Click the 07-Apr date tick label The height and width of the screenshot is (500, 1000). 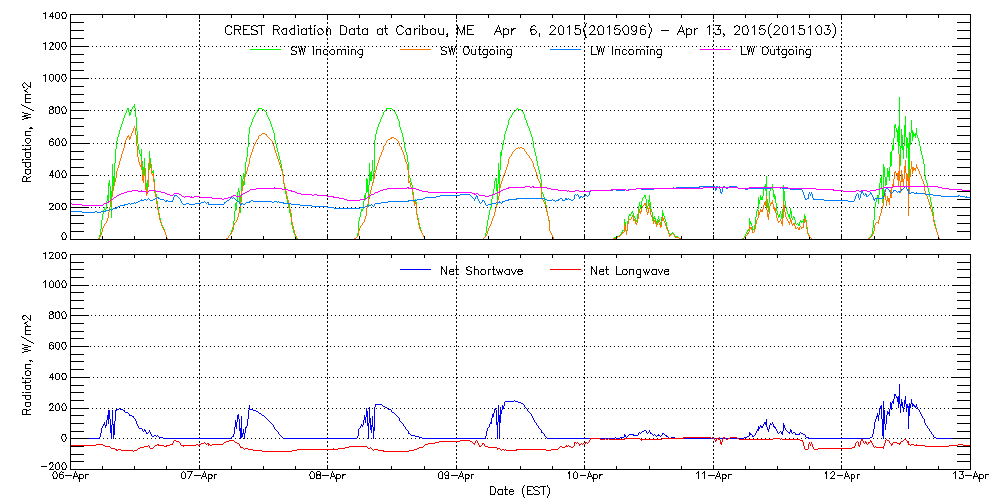click(x=200, y=477)
